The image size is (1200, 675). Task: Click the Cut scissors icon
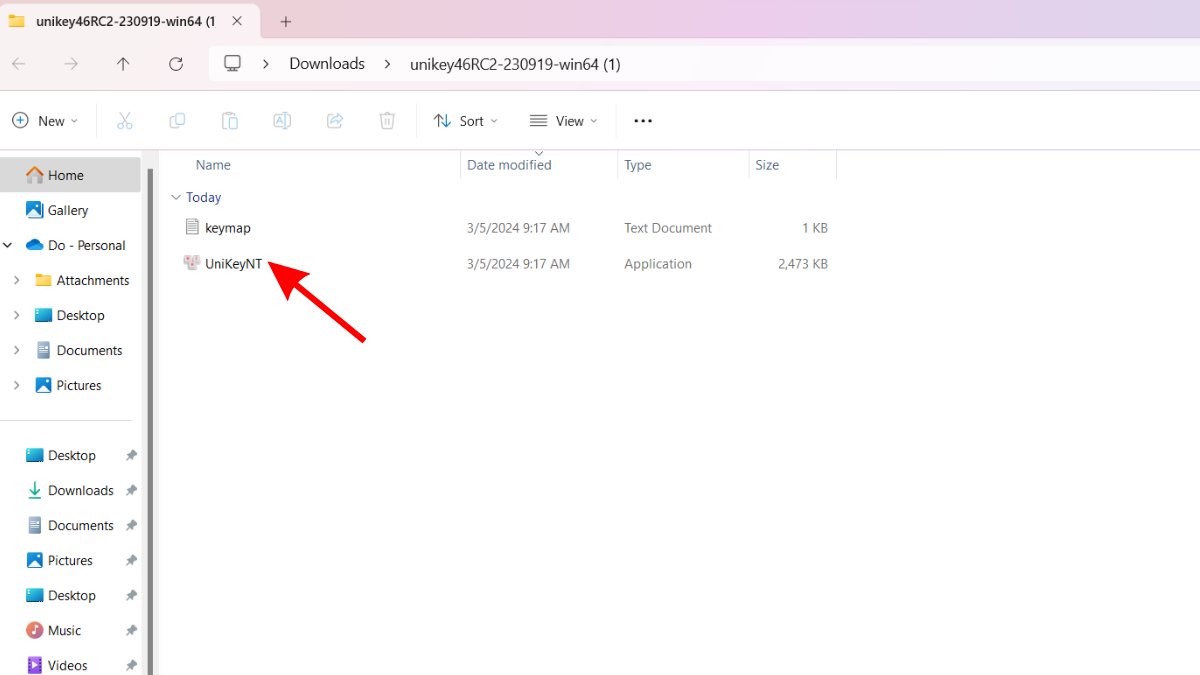tap(125, 121)
